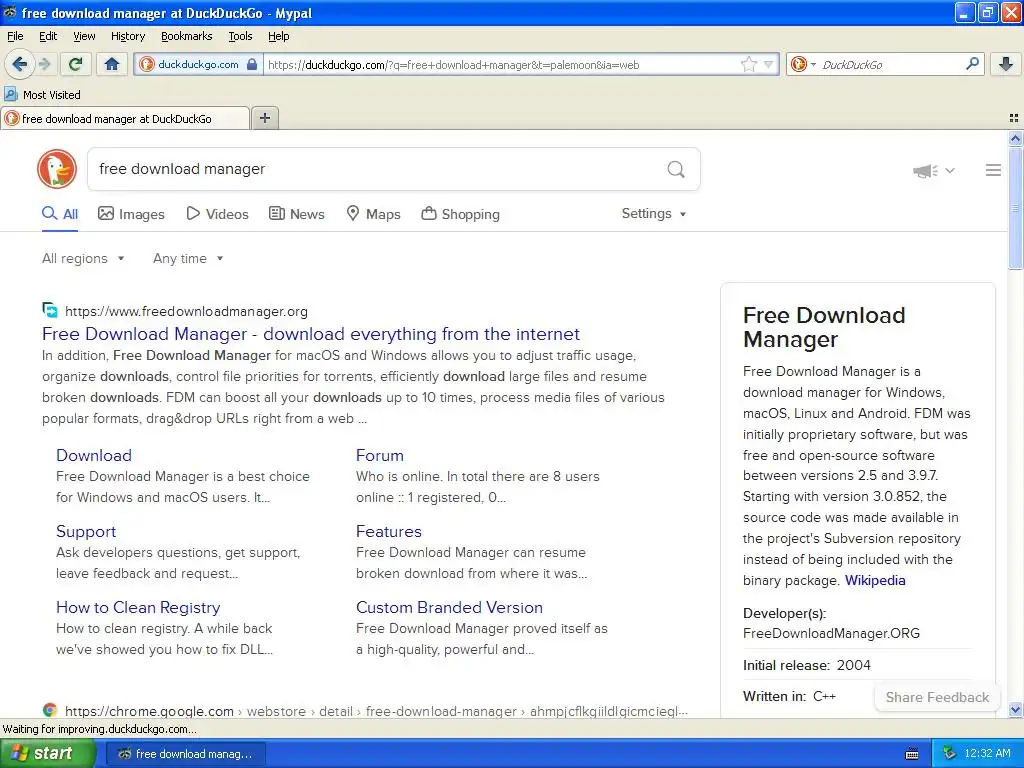Open a new tab with plus button
The image size is (1024, 768).
pos(264,118)
